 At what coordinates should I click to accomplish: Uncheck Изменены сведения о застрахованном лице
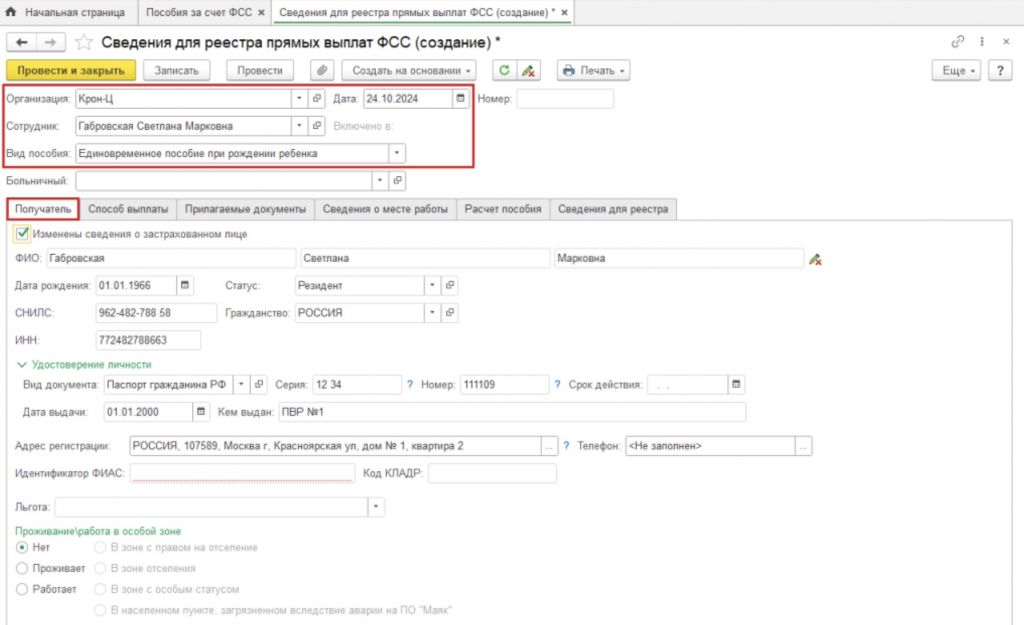click(22, 233)
